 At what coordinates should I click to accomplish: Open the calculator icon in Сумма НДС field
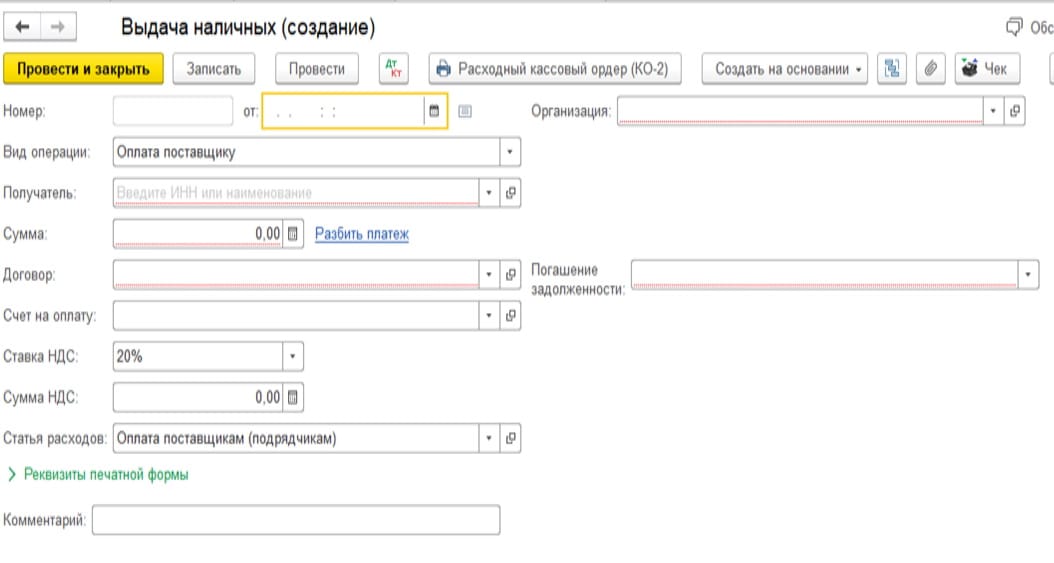click(x=292, y=397)
